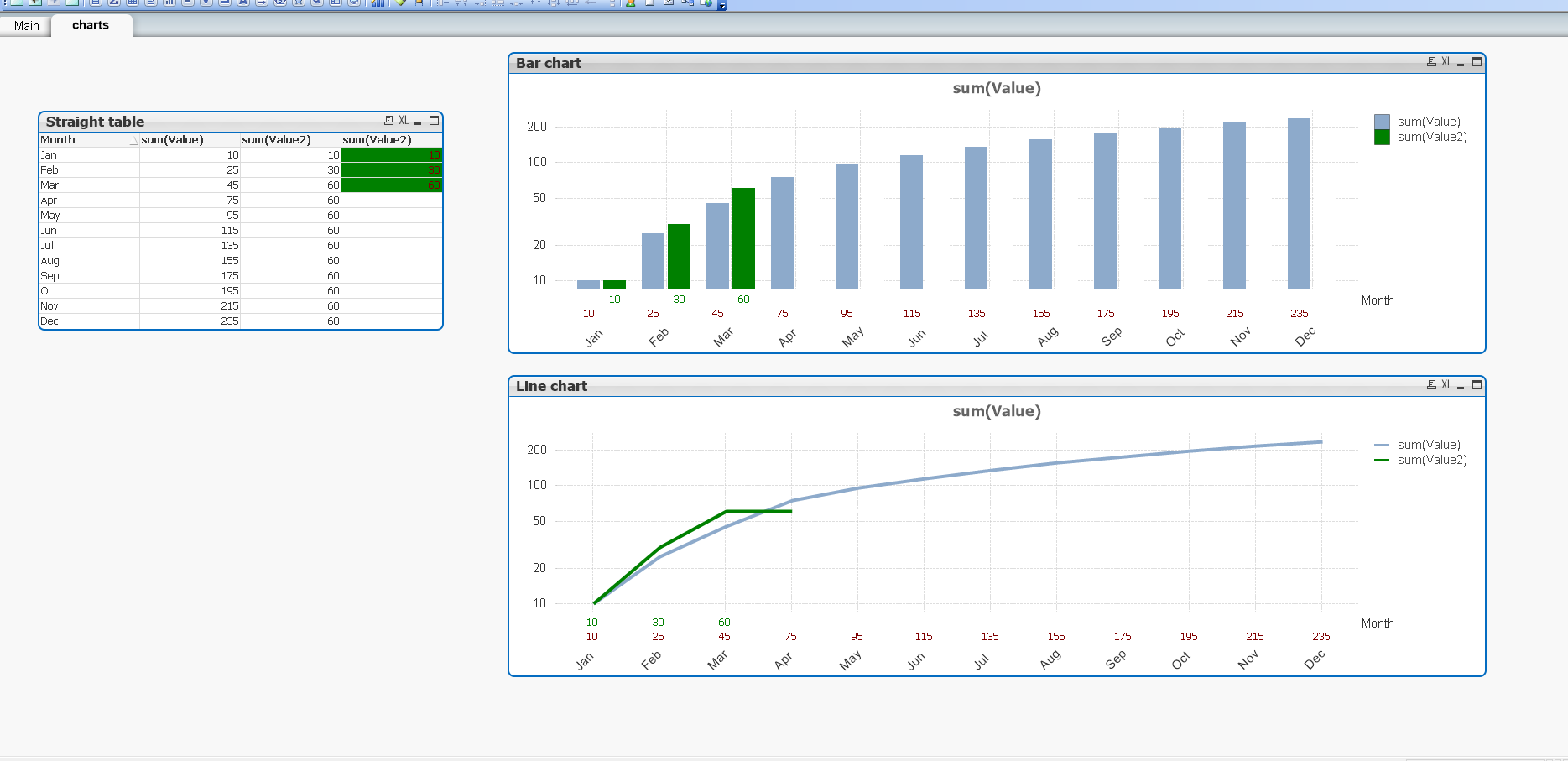Select Feb in the table Month column

(89, 170)
